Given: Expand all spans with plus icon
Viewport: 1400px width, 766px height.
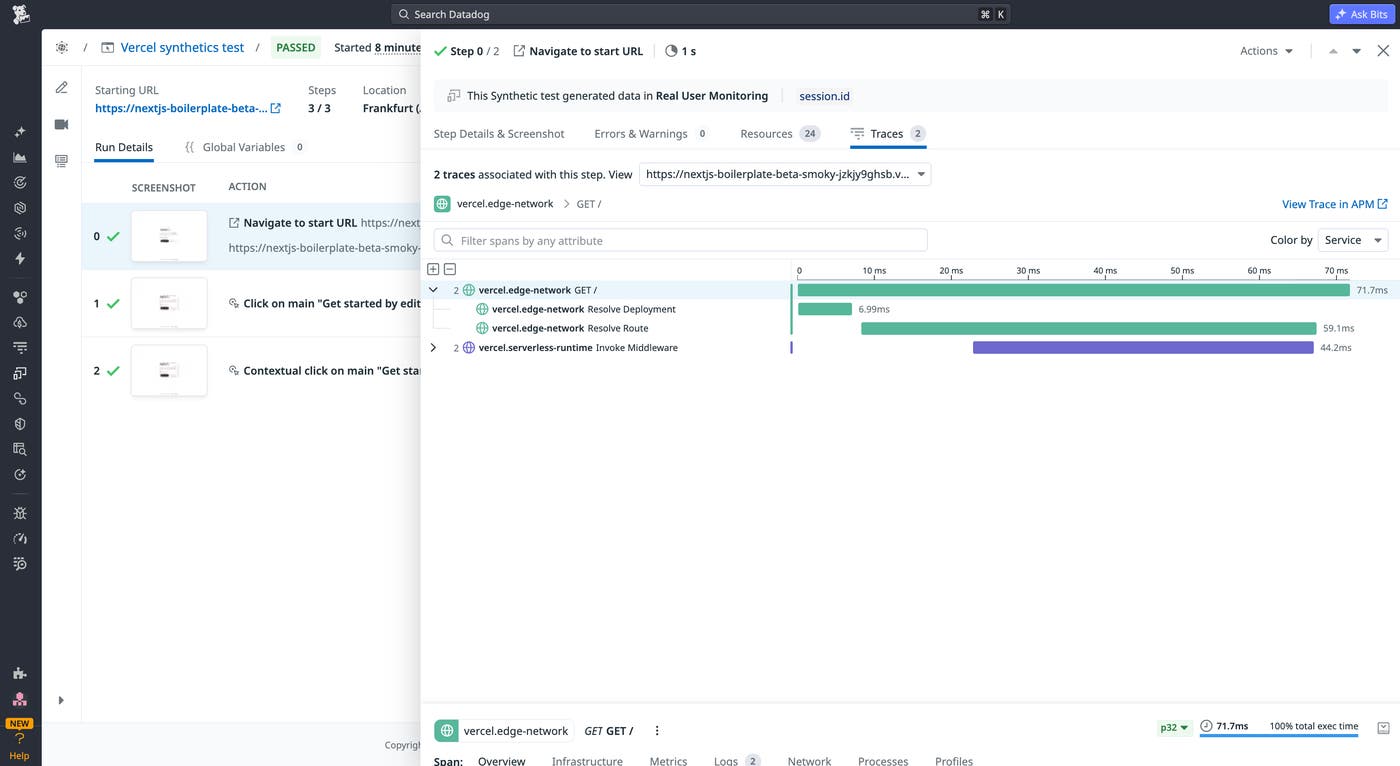Looking at the screenshot, I should click(x=433, y=269).
